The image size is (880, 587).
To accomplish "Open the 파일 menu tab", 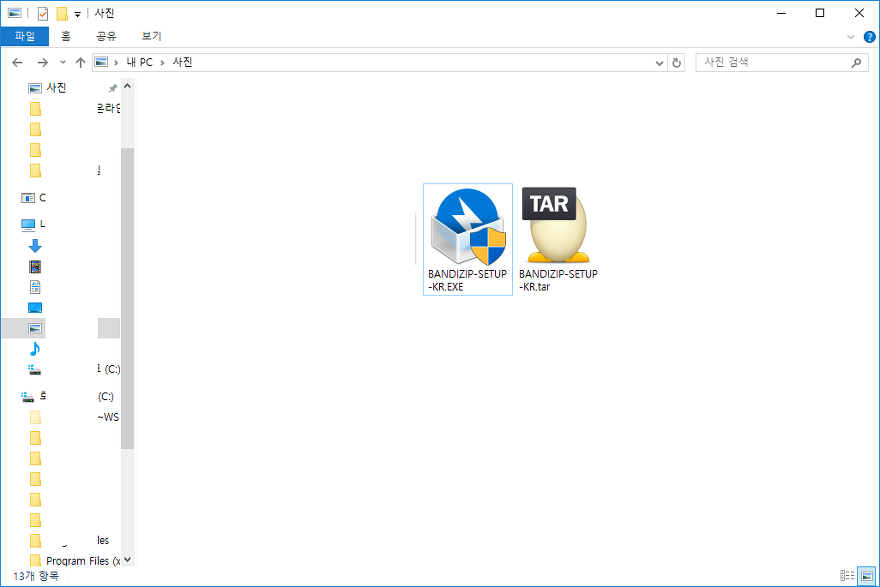I will (24, 36).
